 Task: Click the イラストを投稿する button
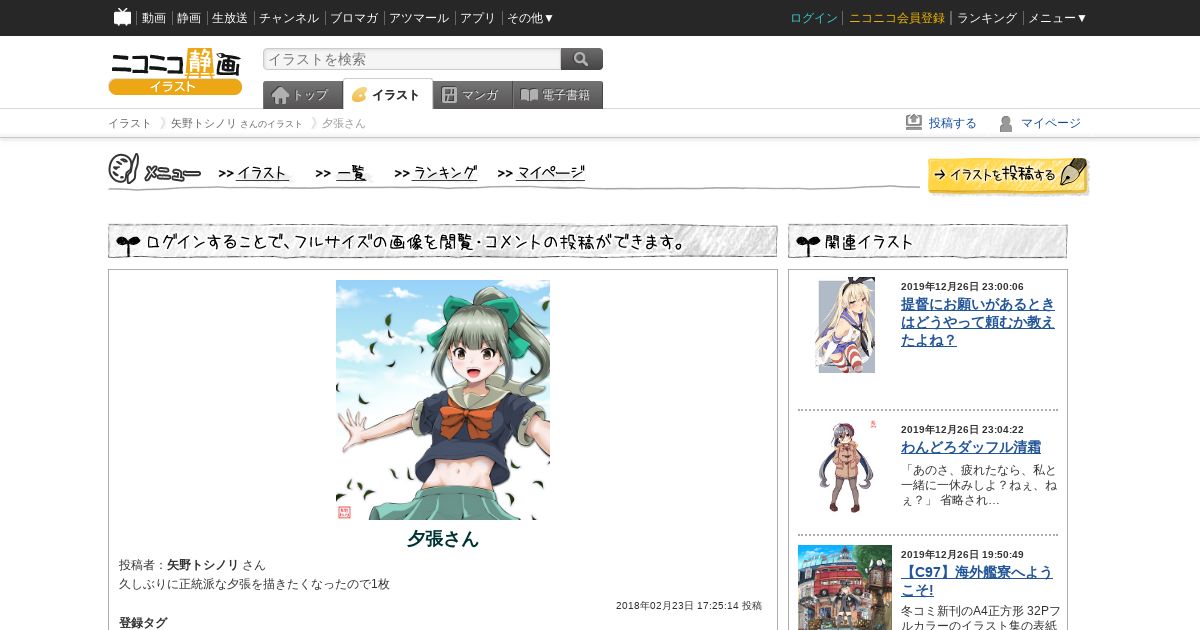pos(1007,175)
